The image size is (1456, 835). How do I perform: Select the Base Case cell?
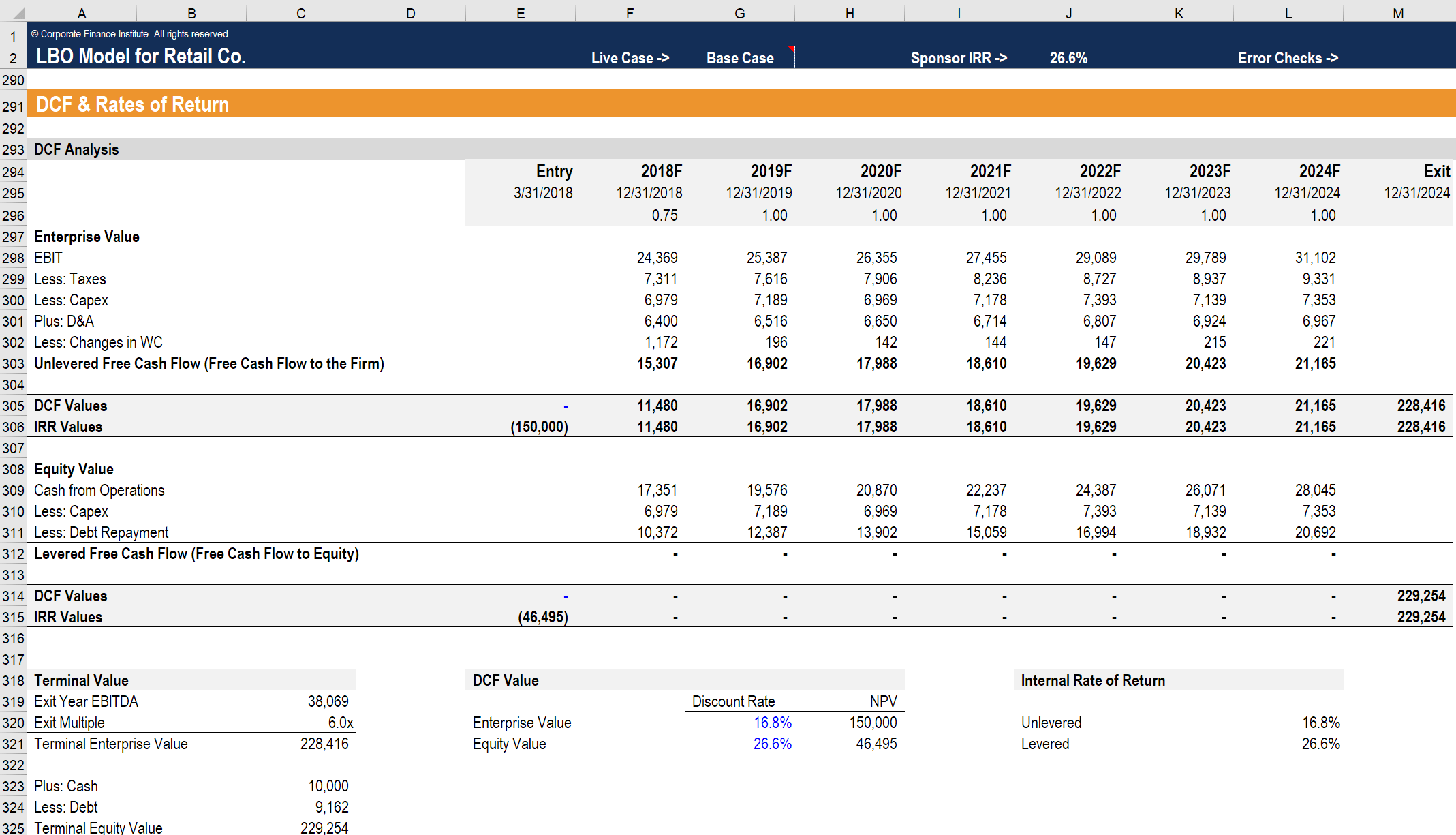point(739,58)
